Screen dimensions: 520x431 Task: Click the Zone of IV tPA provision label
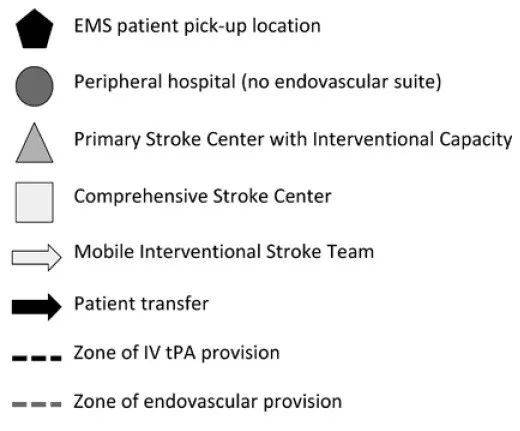point(177,353)
